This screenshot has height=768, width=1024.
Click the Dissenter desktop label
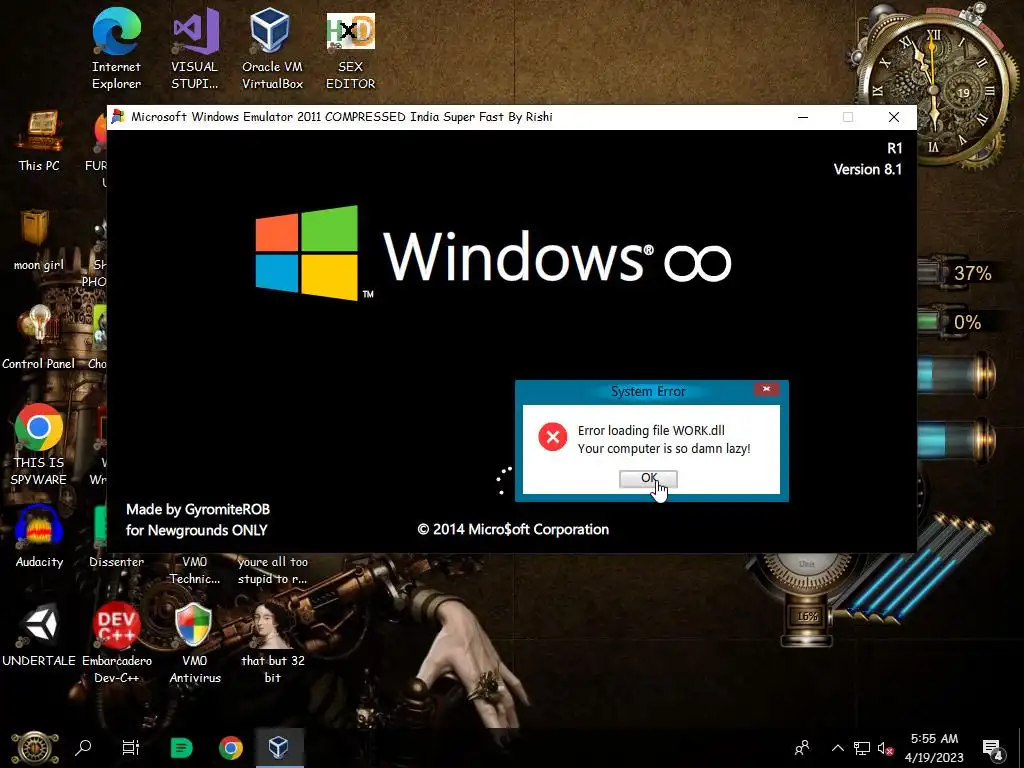pos(117,562)
